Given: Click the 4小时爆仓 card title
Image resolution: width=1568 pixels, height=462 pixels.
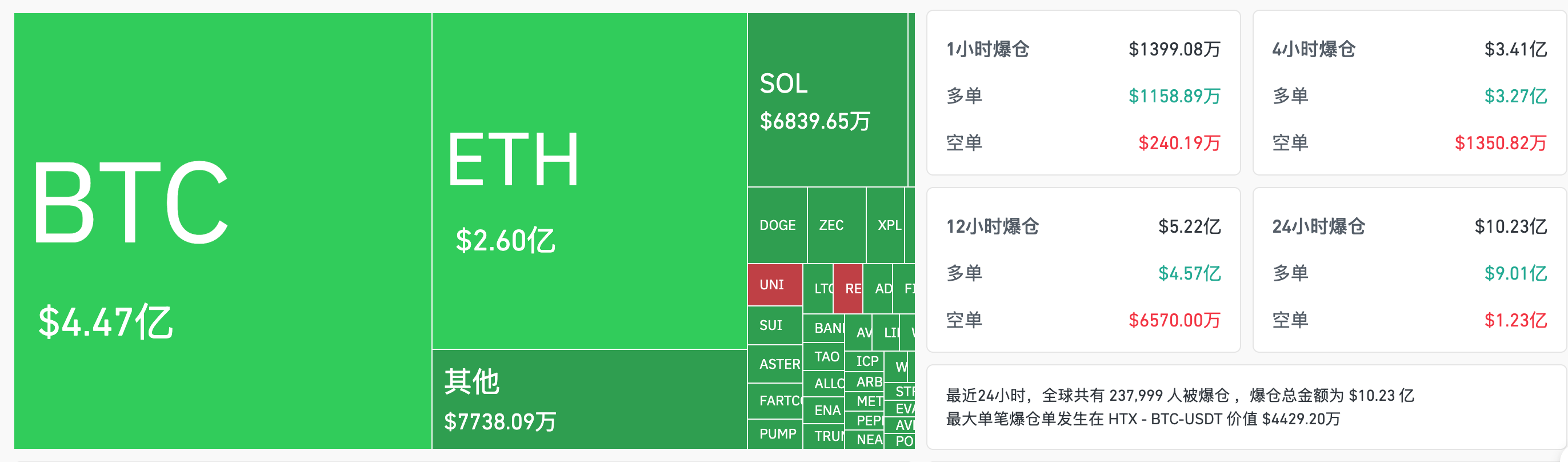Looking at the screenshot, I should point(1314,49).
